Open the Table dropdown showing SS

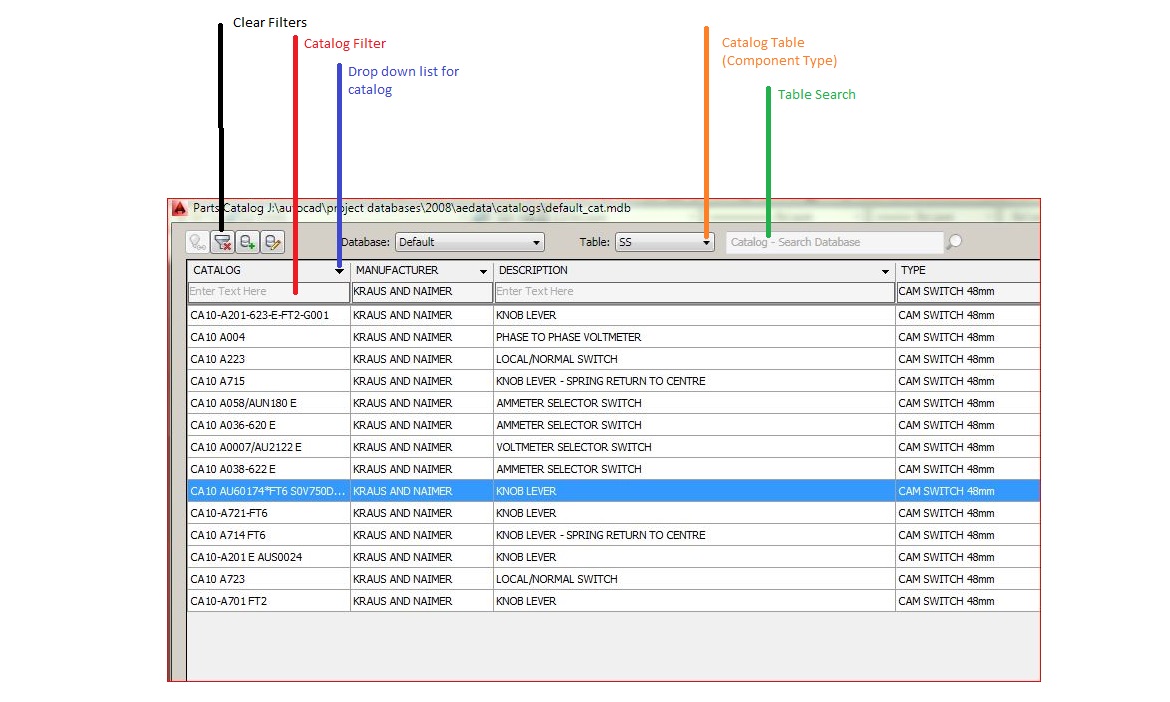pos(664,242)
